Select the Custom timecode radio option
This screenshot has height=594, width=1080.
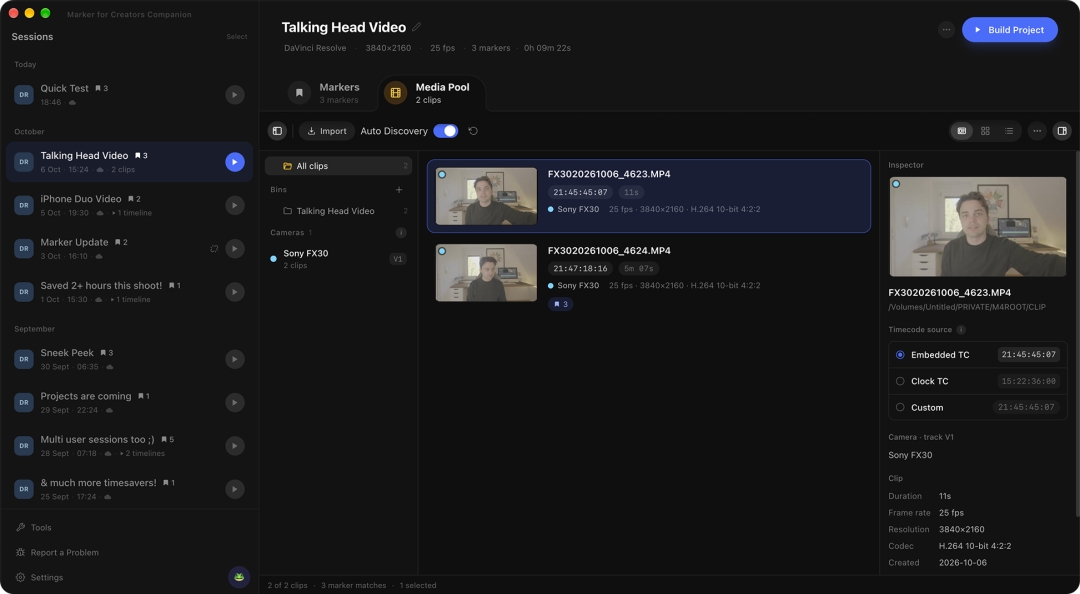point(900,407)
